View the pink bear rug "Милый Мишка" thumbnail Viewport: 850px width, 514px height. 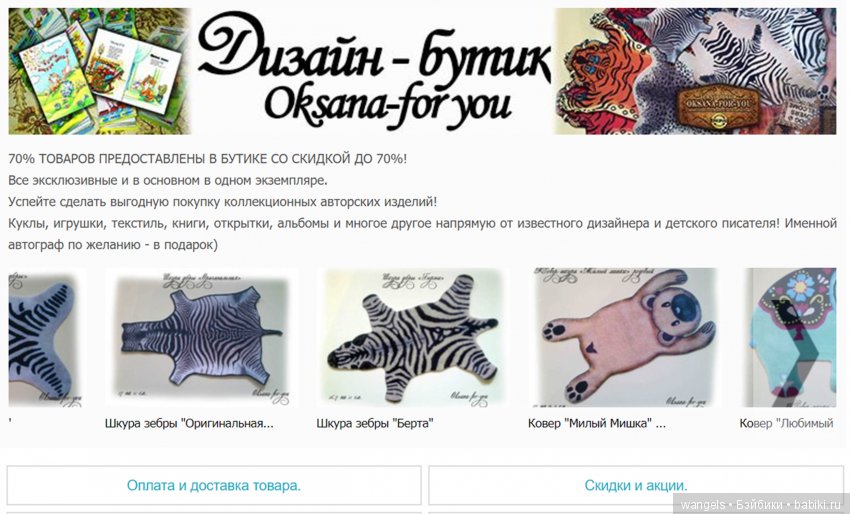(622, 337)
